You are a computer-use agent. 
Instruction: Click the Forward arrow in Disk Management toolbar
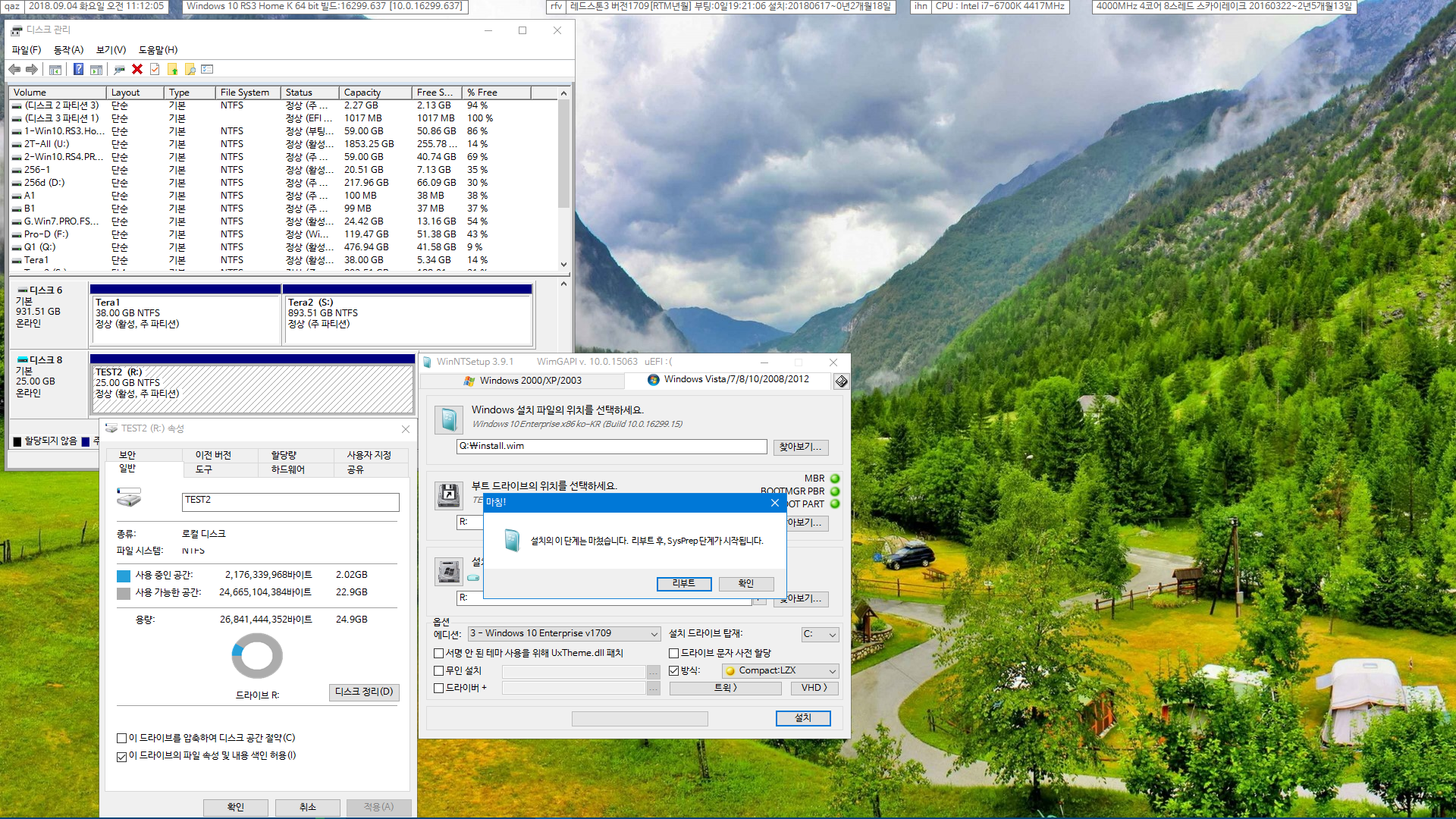tap(32, 69)
